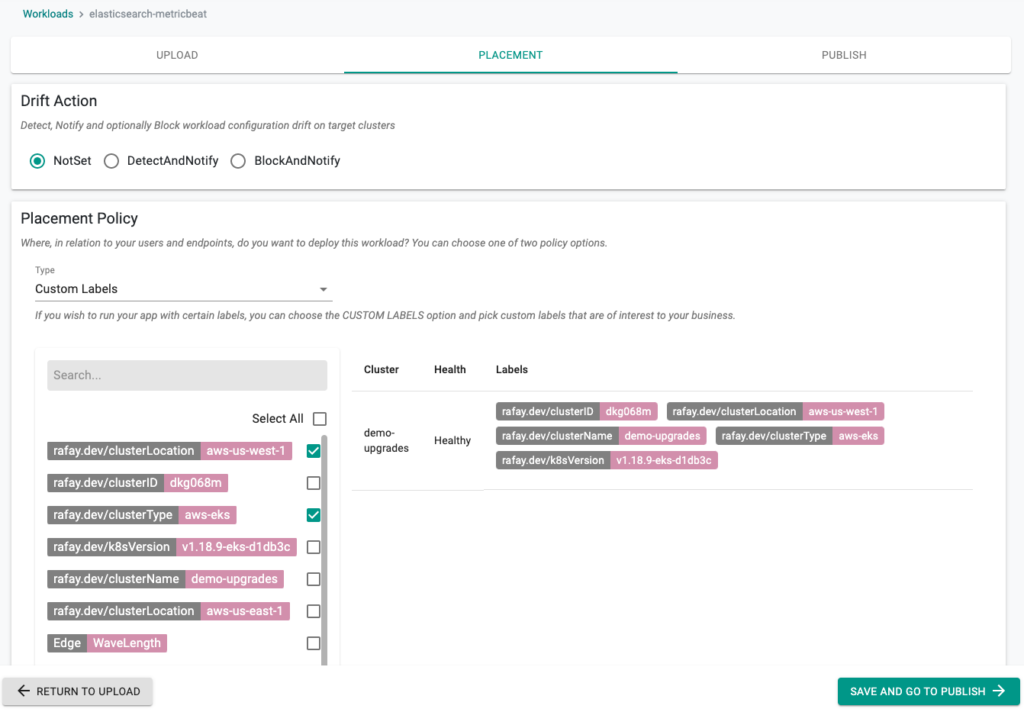Screen dimensions: 1024x712
Task: Click the Cluster column header
Action: tap(381, 370)
